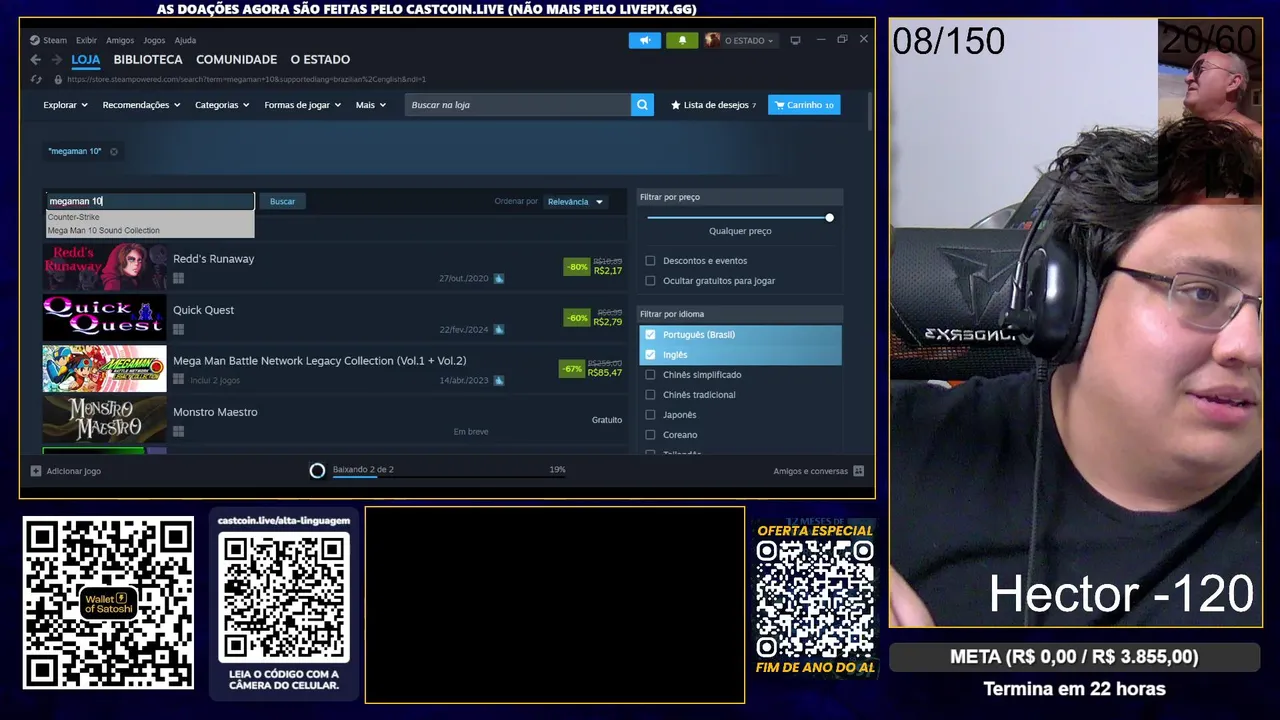Check Chinês simplificado language filter
The width and height of the screenshot is (1280, 720).
[650, 375]
